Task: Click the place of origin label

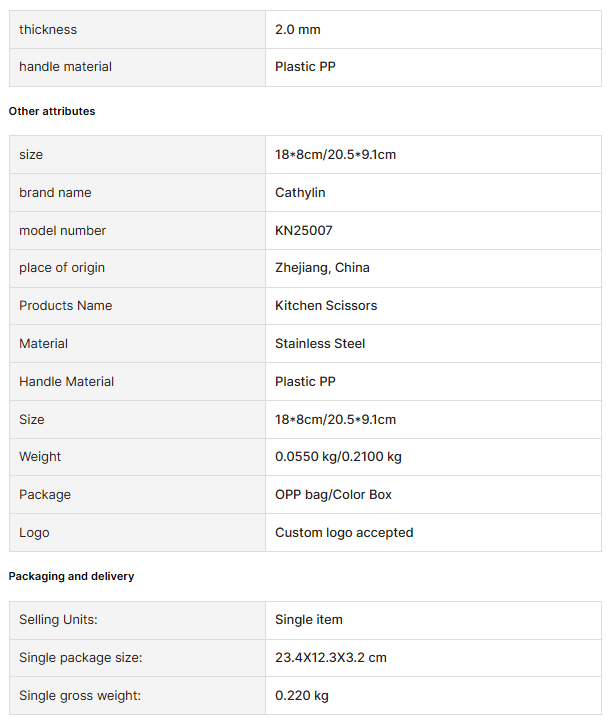Action: (x=62, y=268)
